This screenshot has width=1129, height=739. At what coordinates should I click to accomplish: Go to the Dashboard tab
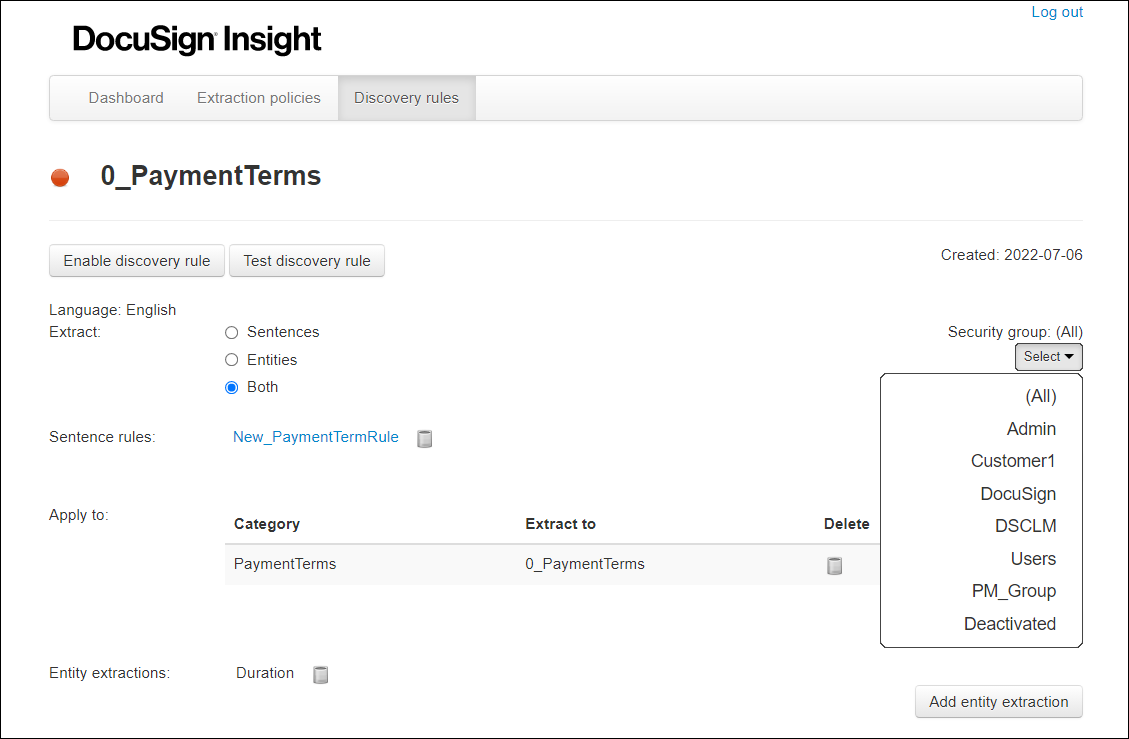click(126, 98)
